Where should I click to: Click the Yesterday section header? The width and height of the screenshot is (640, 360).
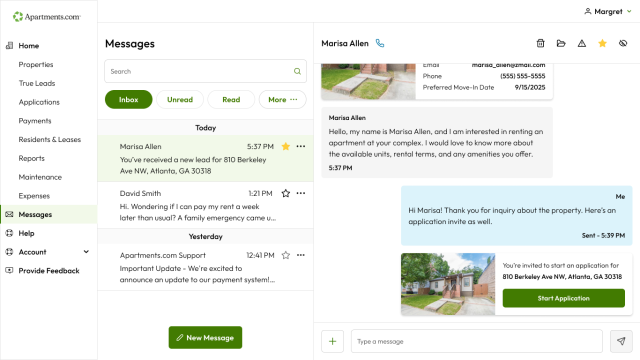(x=205, y=236)
